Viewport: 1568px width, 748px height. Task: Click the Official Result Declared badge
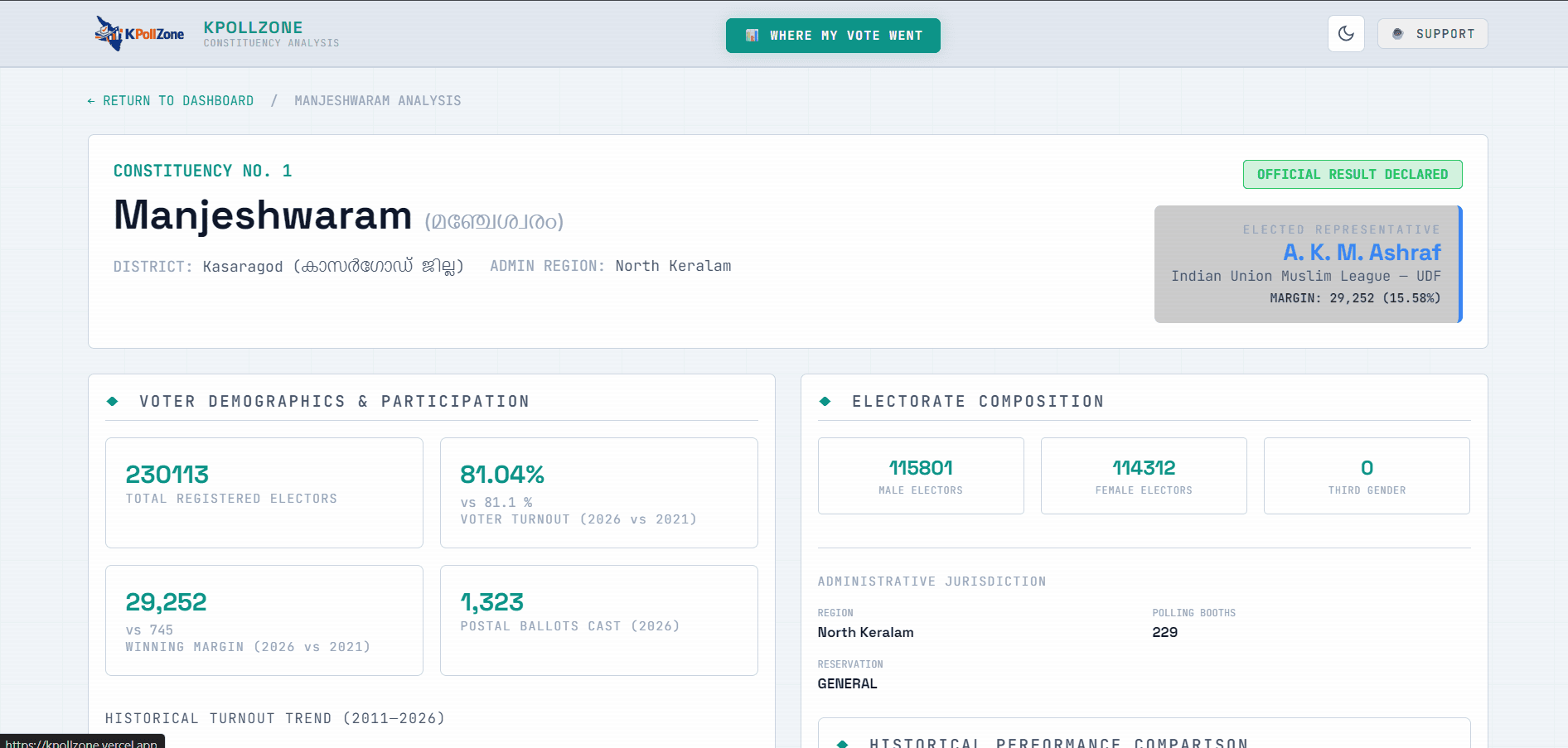(1353, 174)
